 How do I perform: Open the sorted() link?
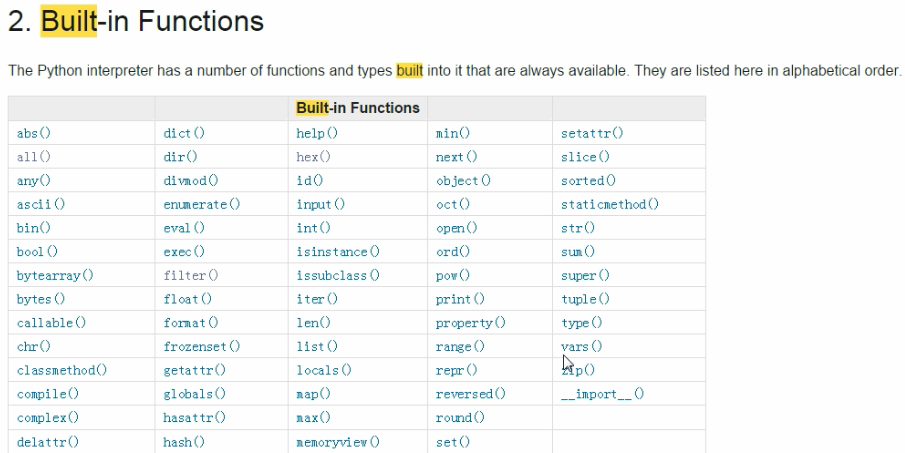click(589, 181)
